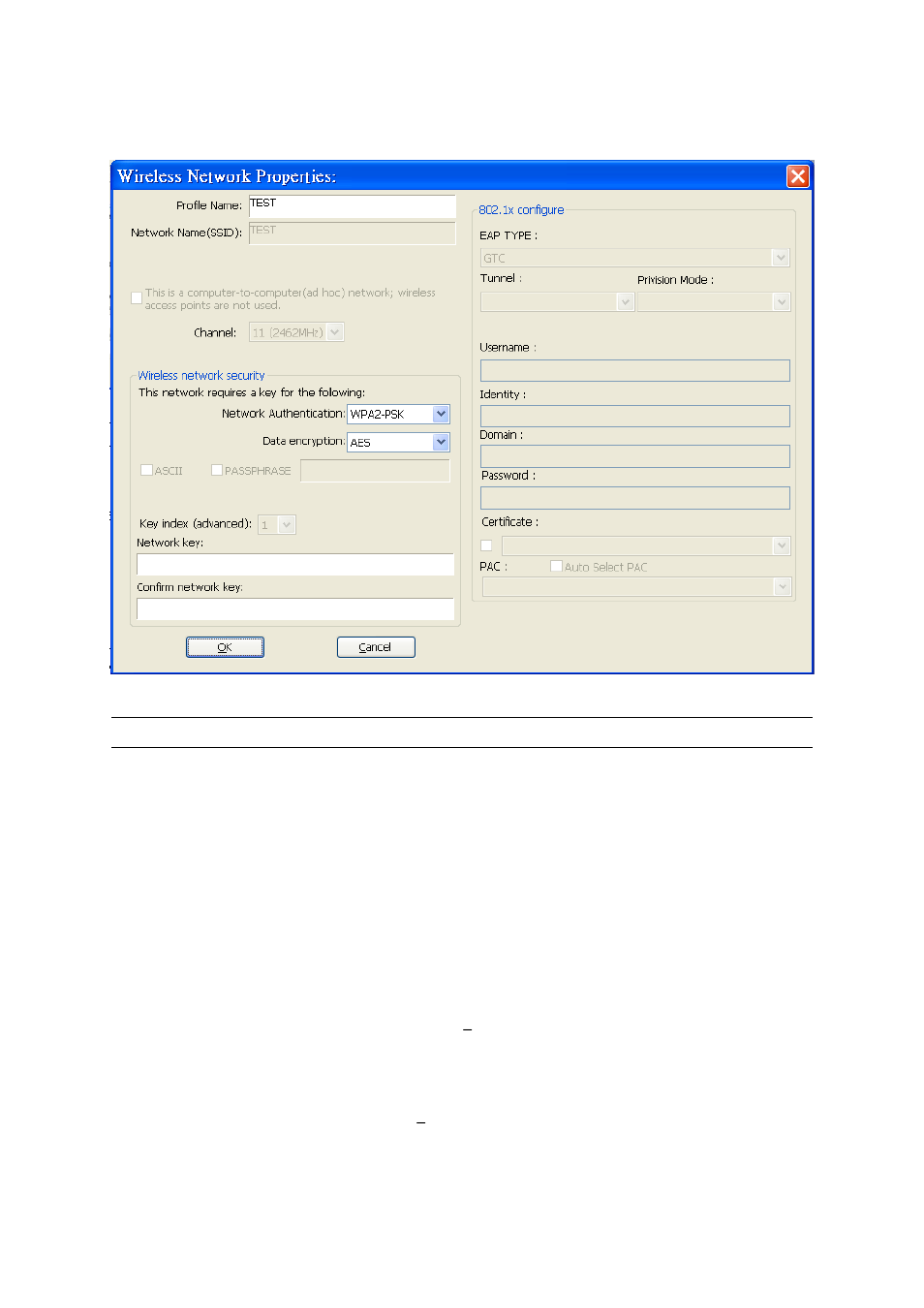This screenshot has width=924, height=1308.
Task: Open the Data encryption dropdown
Action: 398,442
